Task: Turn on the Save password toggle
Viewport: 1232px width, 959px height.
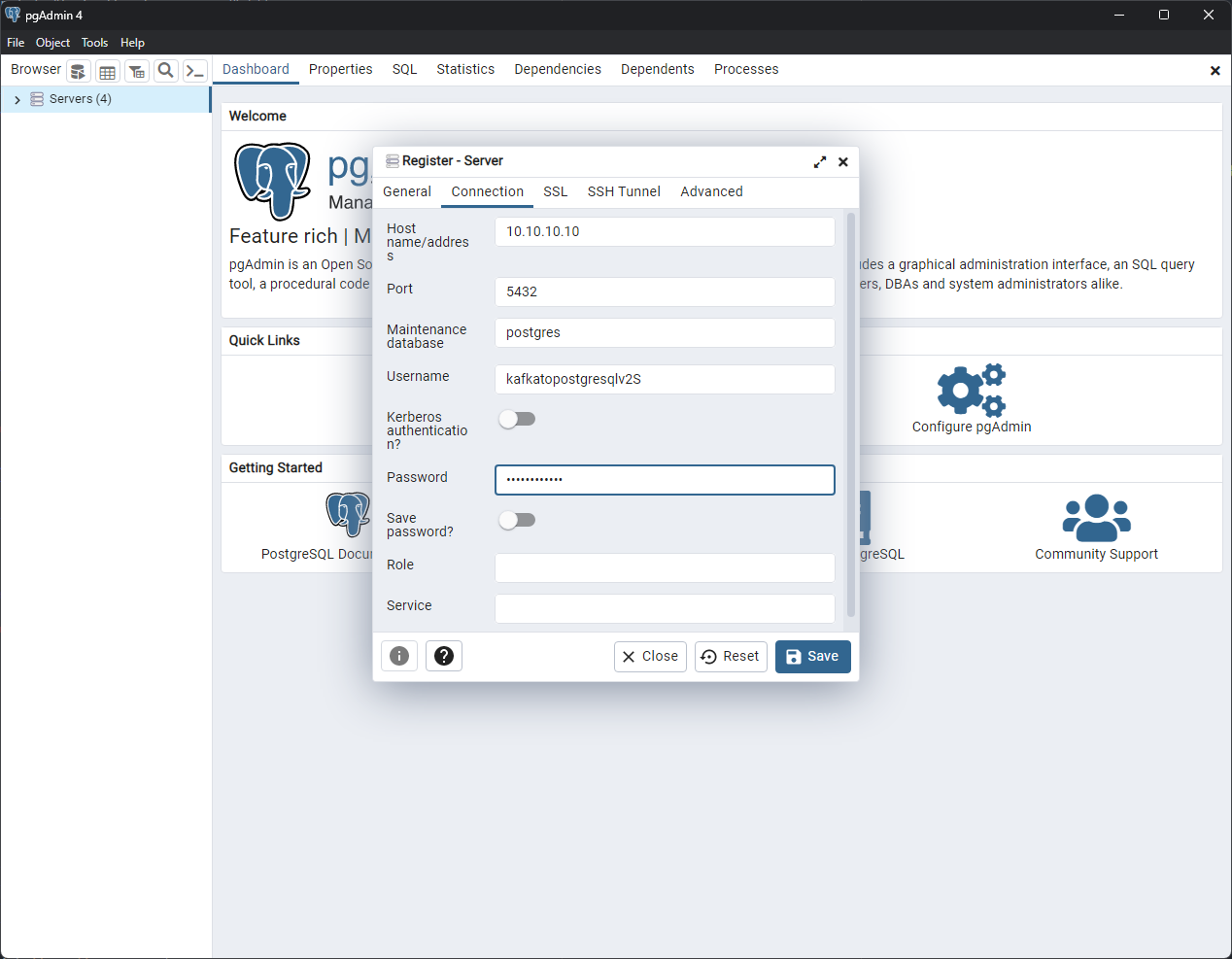Action: pos(517,520)
